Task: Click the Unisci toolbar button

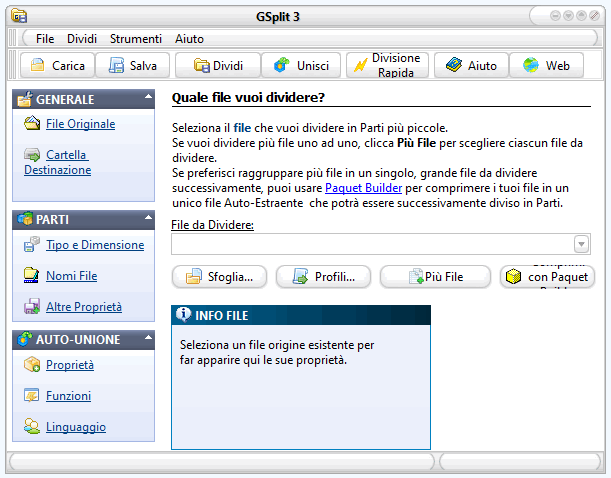Action: (x=301, y=65)
